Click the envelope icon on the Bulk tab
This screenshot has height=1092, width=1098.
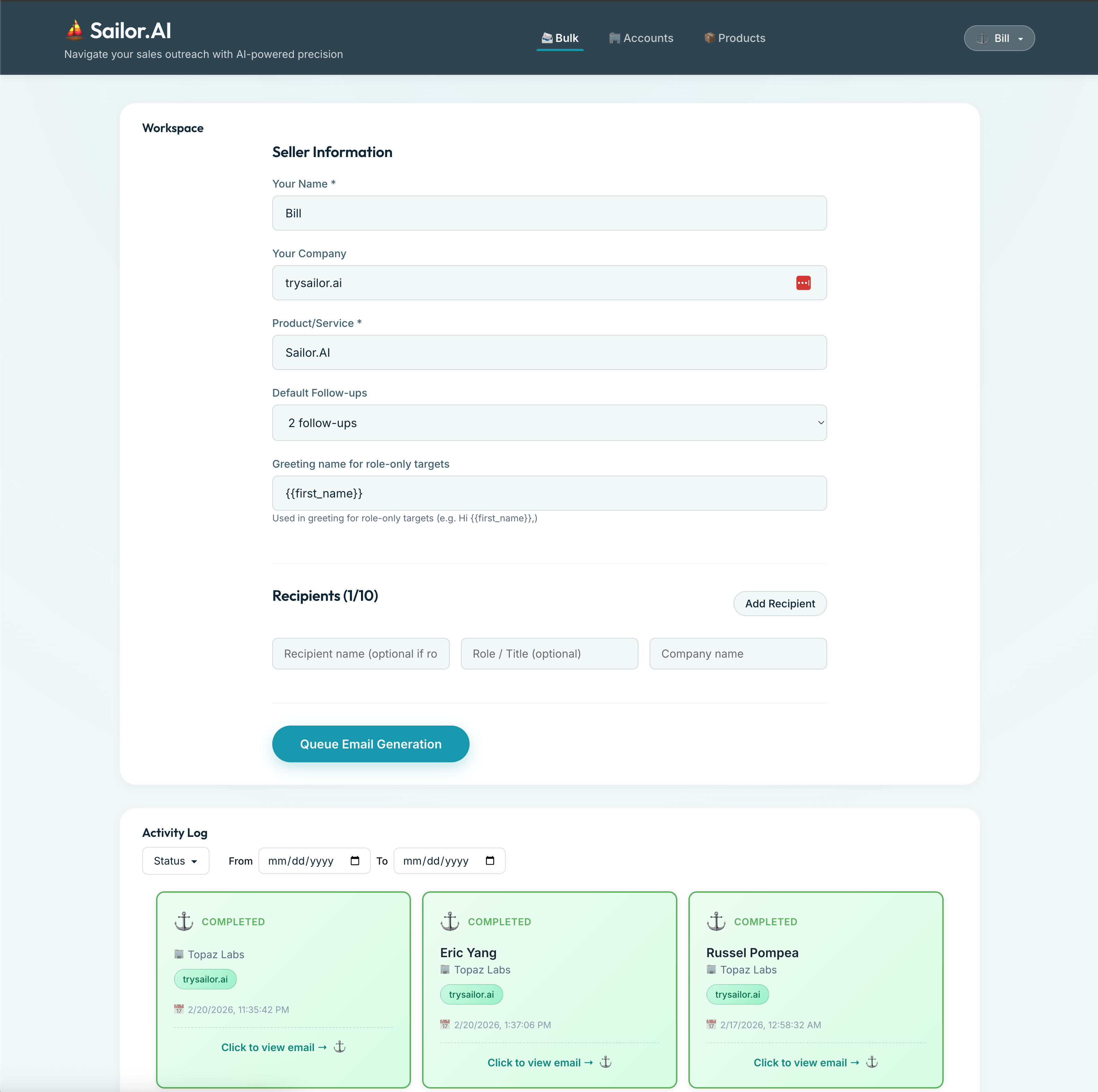coord(547,38)
